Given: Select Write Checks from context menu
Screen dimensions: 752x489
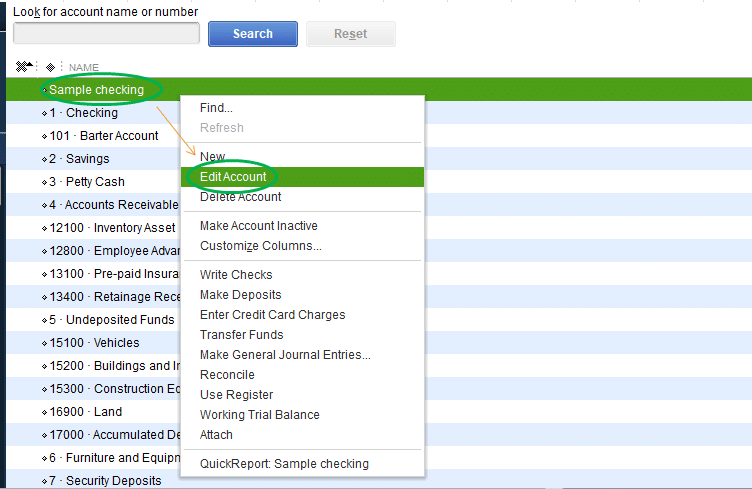Looking at the screenshot, I should click(x=236, y=275).
